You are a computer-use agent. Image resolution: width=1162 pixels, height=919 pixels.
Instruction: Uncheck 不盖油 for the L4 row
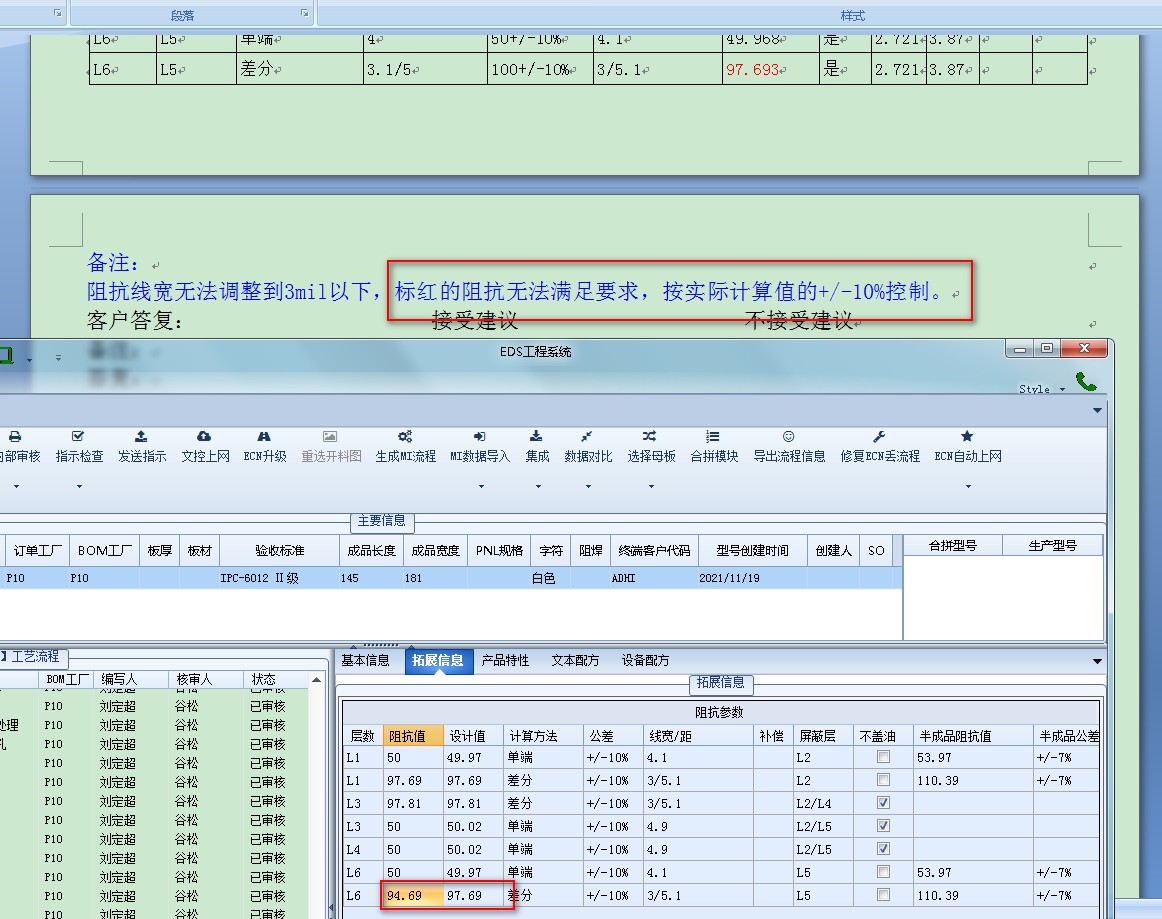click(883, 849)
